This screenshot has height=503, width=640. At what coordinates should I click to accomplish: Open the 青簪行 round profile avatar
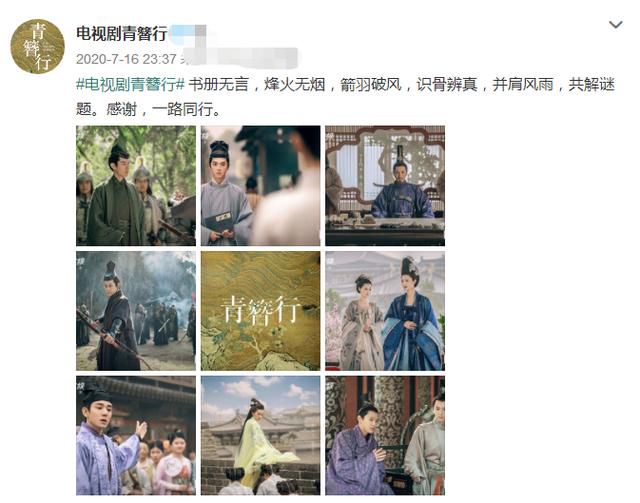38,46
